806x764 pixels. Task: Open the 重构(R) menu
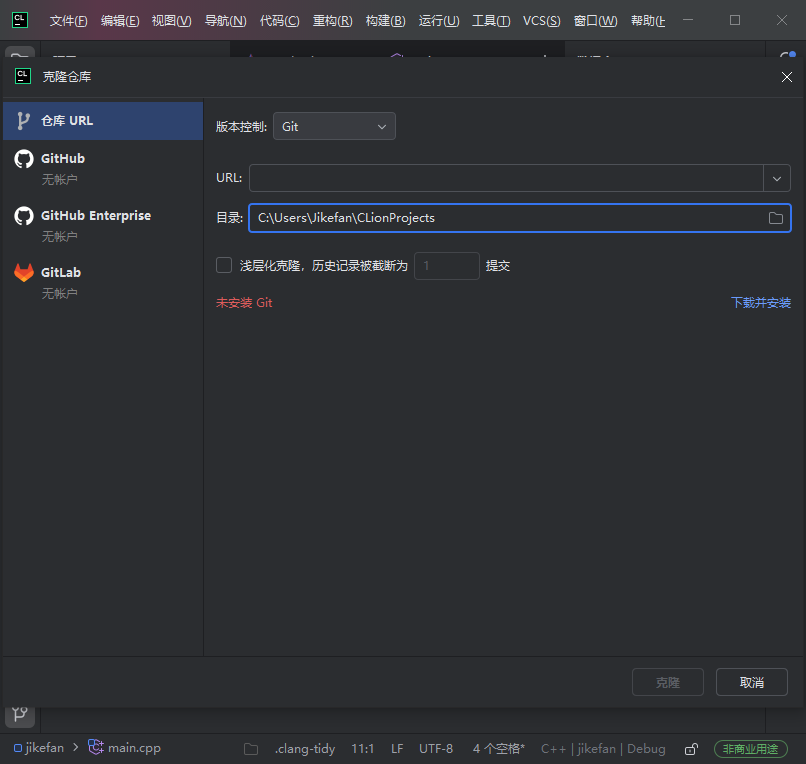[333, 21]
